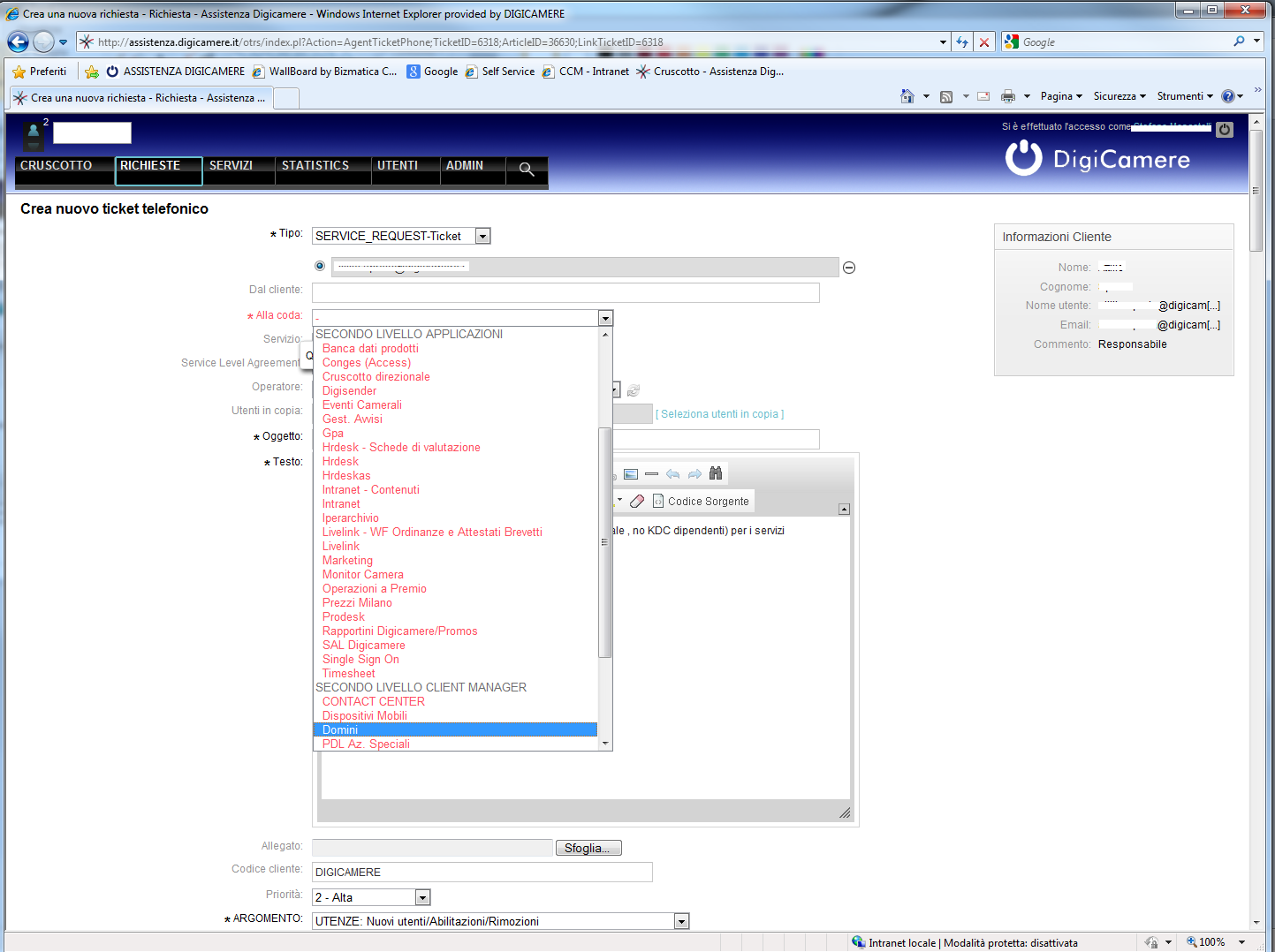Click the page scroll down arrow
1275x952 pixels.
click(1256, 922)
